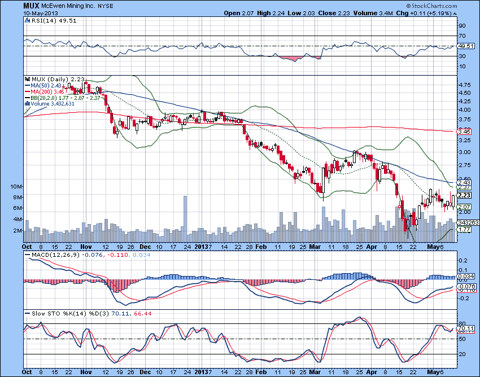Click the Volume 3.4M header value
This screenshot has width=480, height=377.
click(373, 13)
